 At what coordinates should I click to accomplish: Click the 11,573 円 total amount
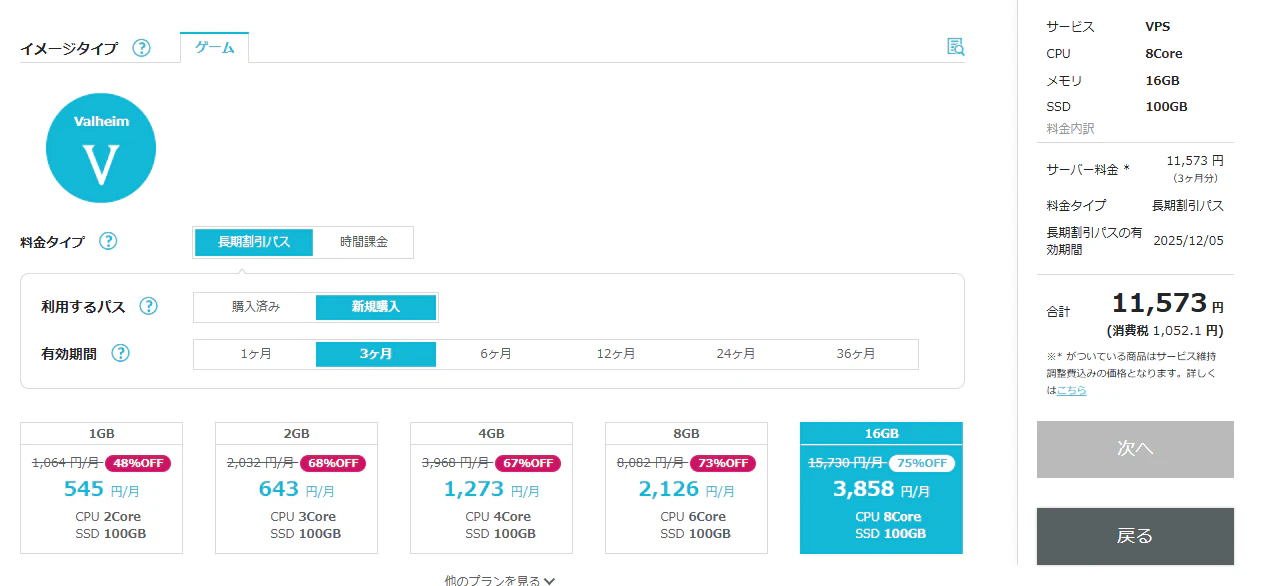pyautogui.click(x=1167, y=304)
